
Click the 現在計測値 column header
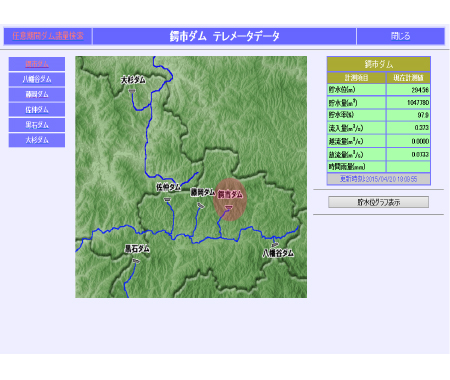(x=408, y=78)
